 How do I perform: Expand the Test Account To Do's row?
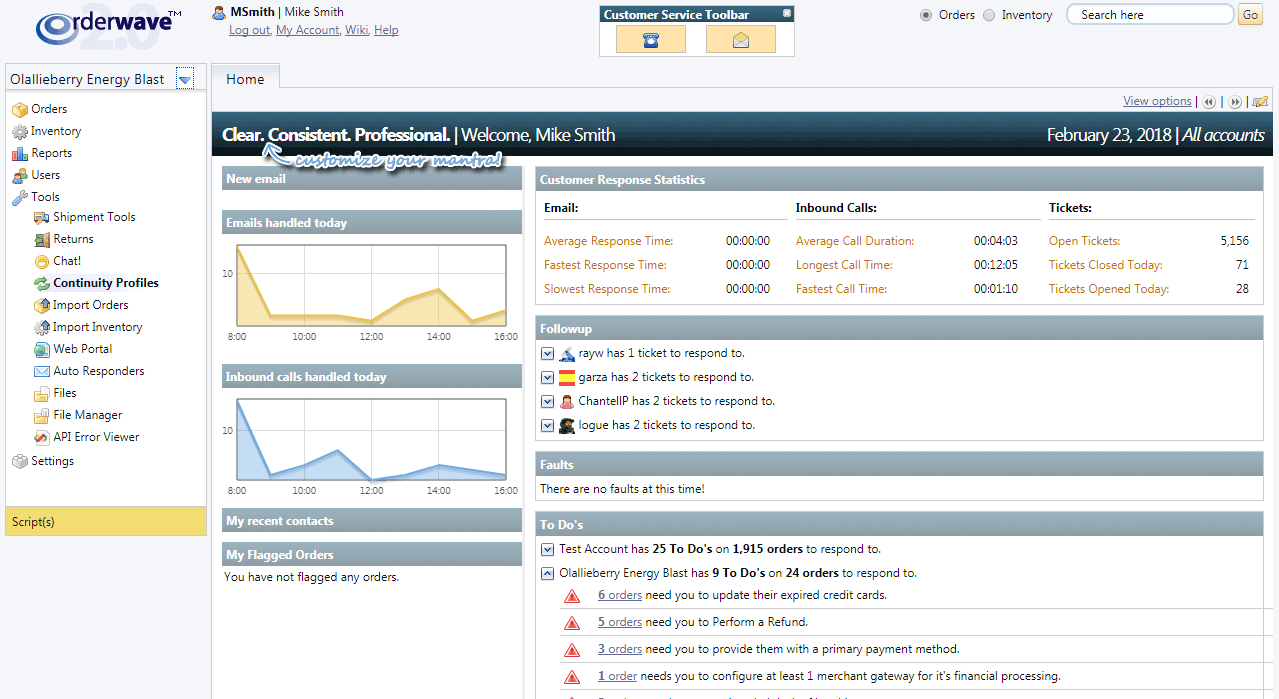click(547, 549)
